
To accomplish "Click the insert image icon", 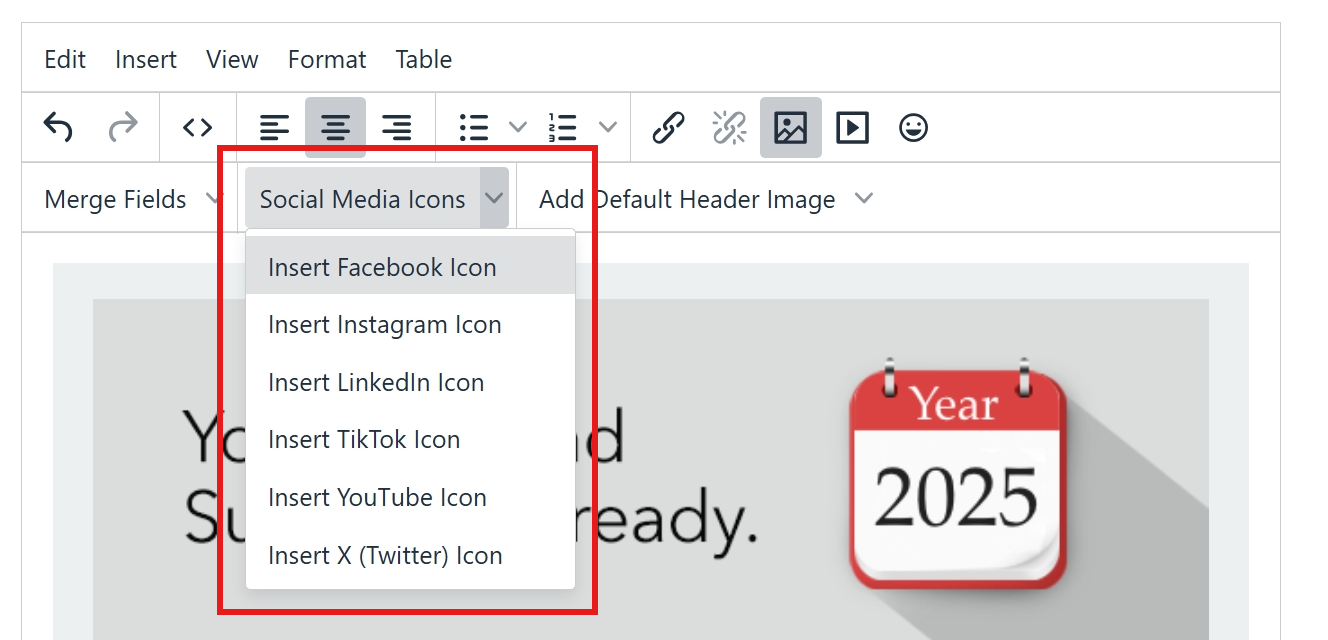I will pos(790,128).
